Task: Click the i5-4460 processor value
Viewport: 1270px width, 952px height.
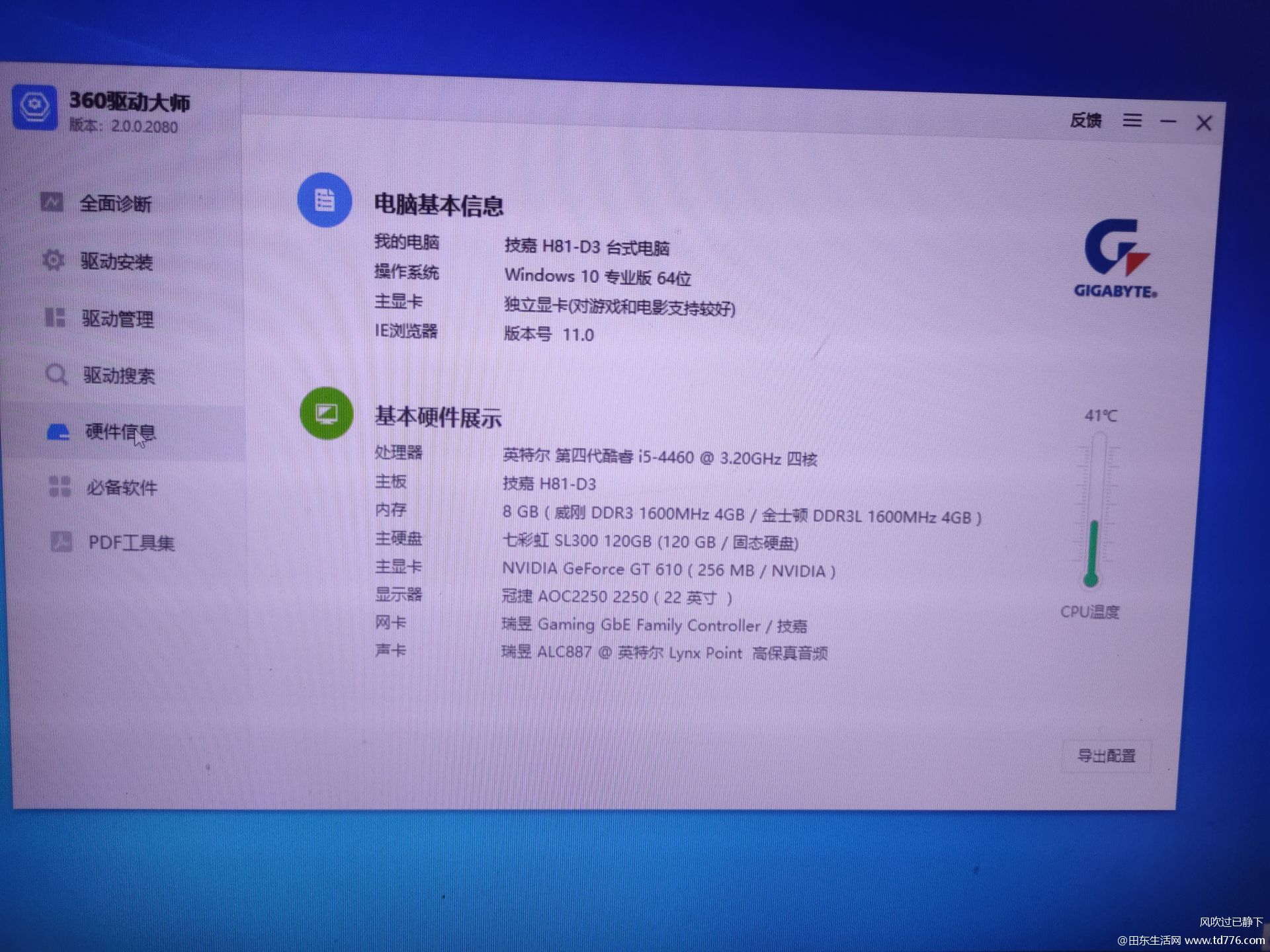Action: point(659,457)
